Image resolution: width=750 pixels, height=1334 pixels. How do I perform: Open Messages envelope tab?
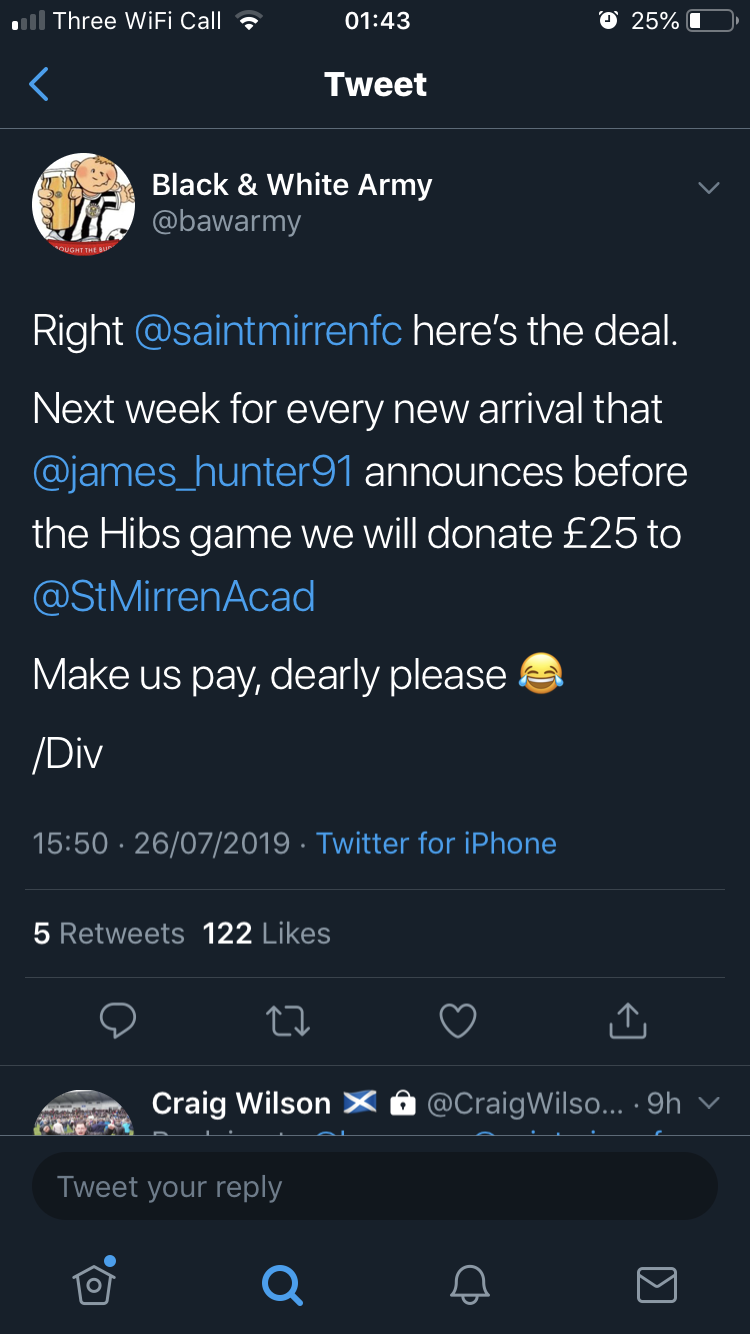click(x=657, y=1285)
